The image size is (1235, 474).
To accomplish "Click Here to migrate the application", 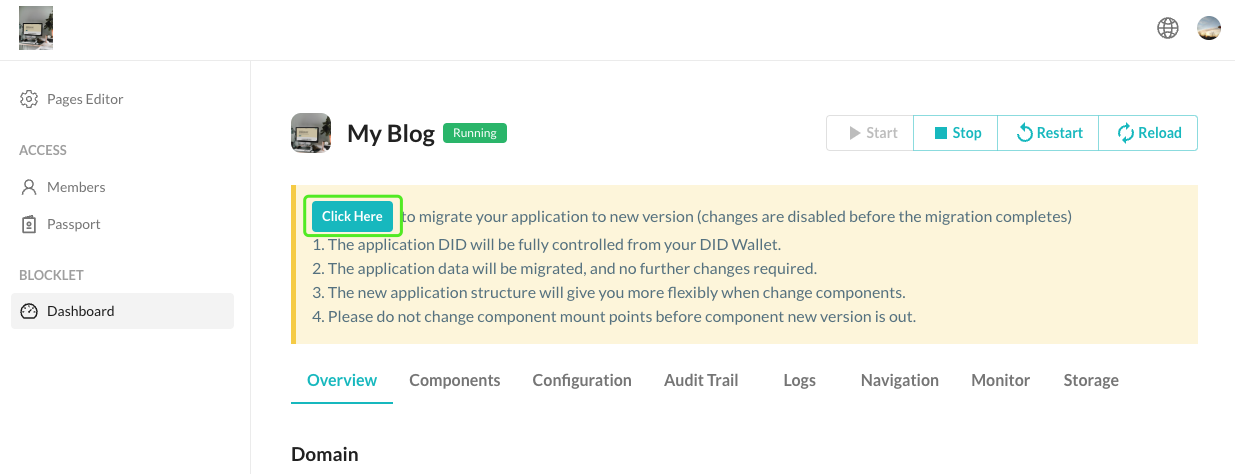I will tap(352, 216).
